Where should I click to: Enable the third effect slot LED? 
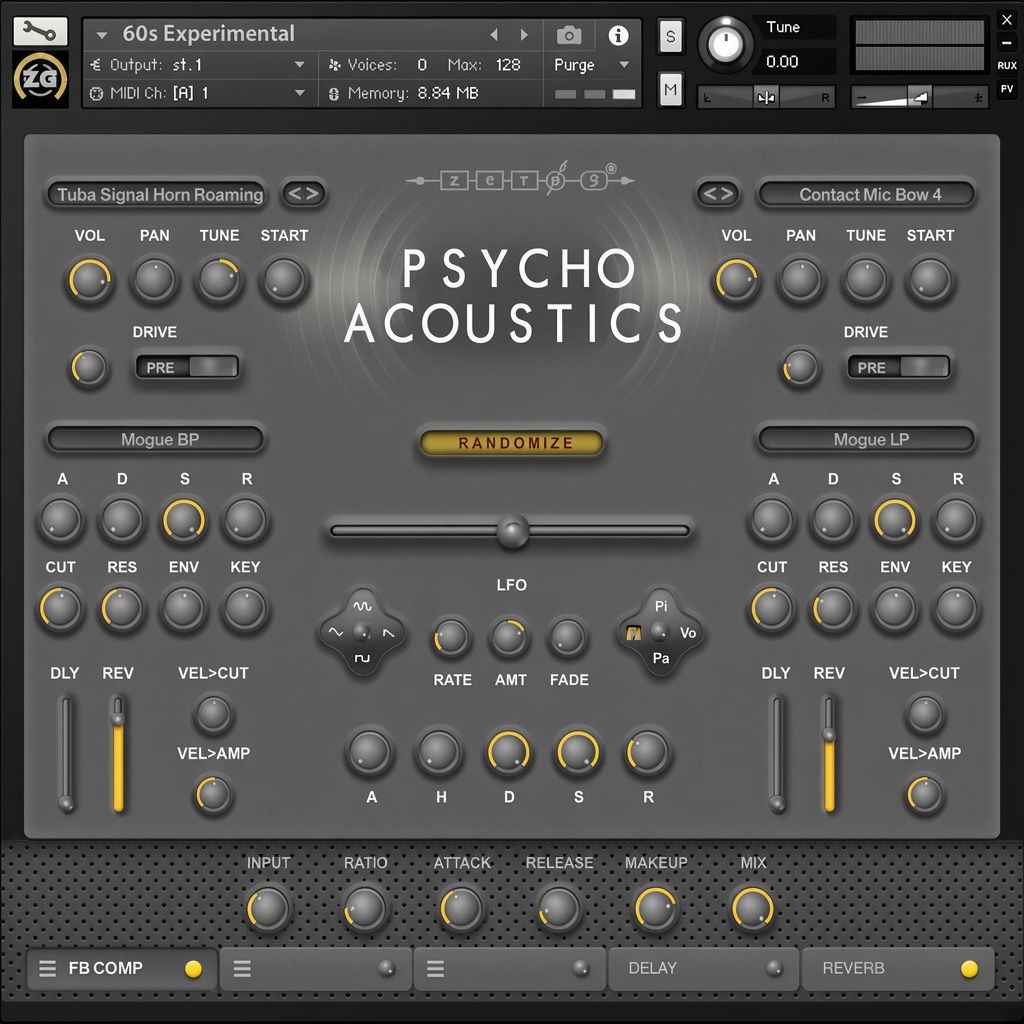coord(581,968)
